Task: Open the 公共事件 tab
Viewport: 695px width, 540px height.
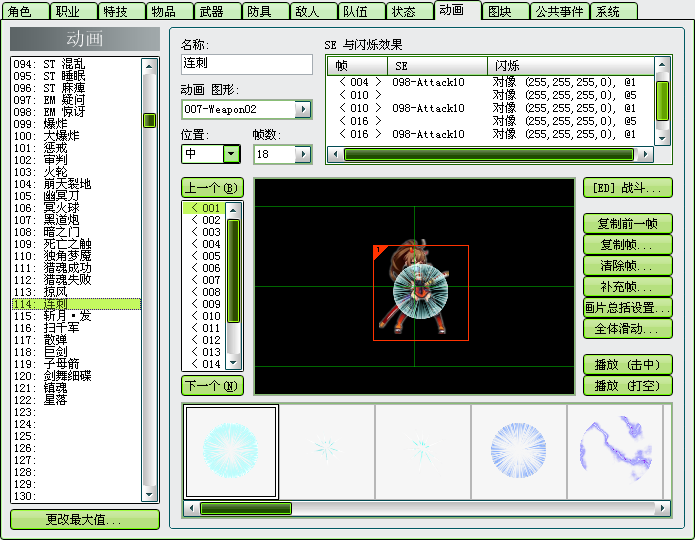Action: coord(559,11)
